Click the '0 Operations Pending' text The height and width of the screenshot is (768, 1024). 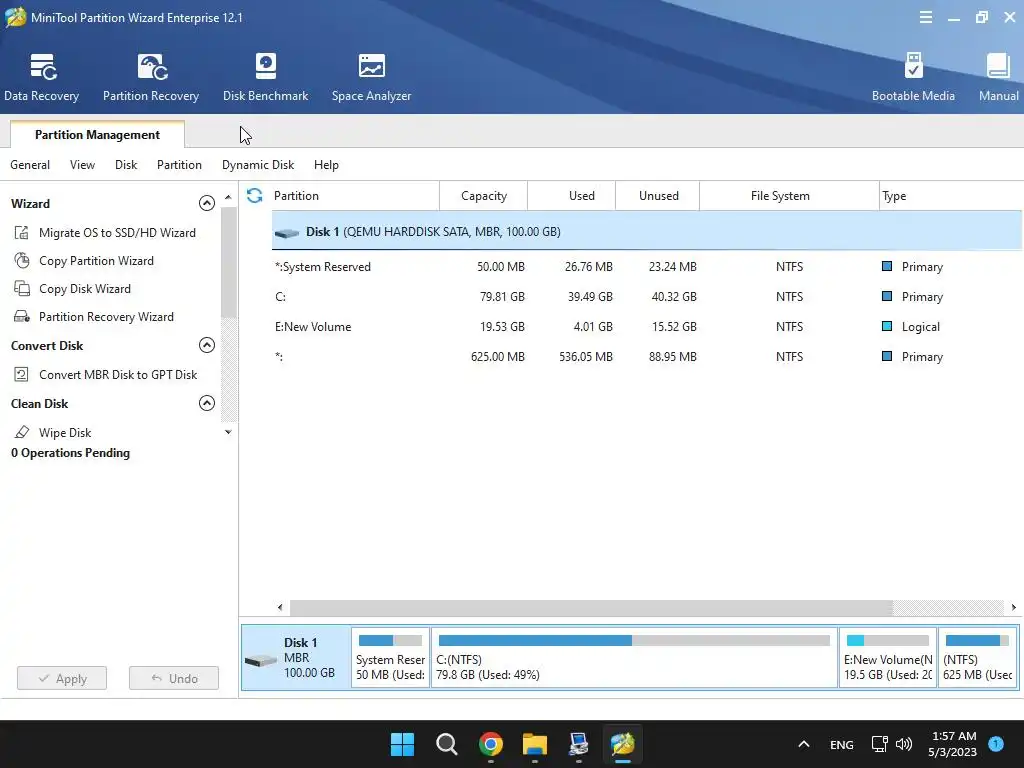click(x=71, y=453)
